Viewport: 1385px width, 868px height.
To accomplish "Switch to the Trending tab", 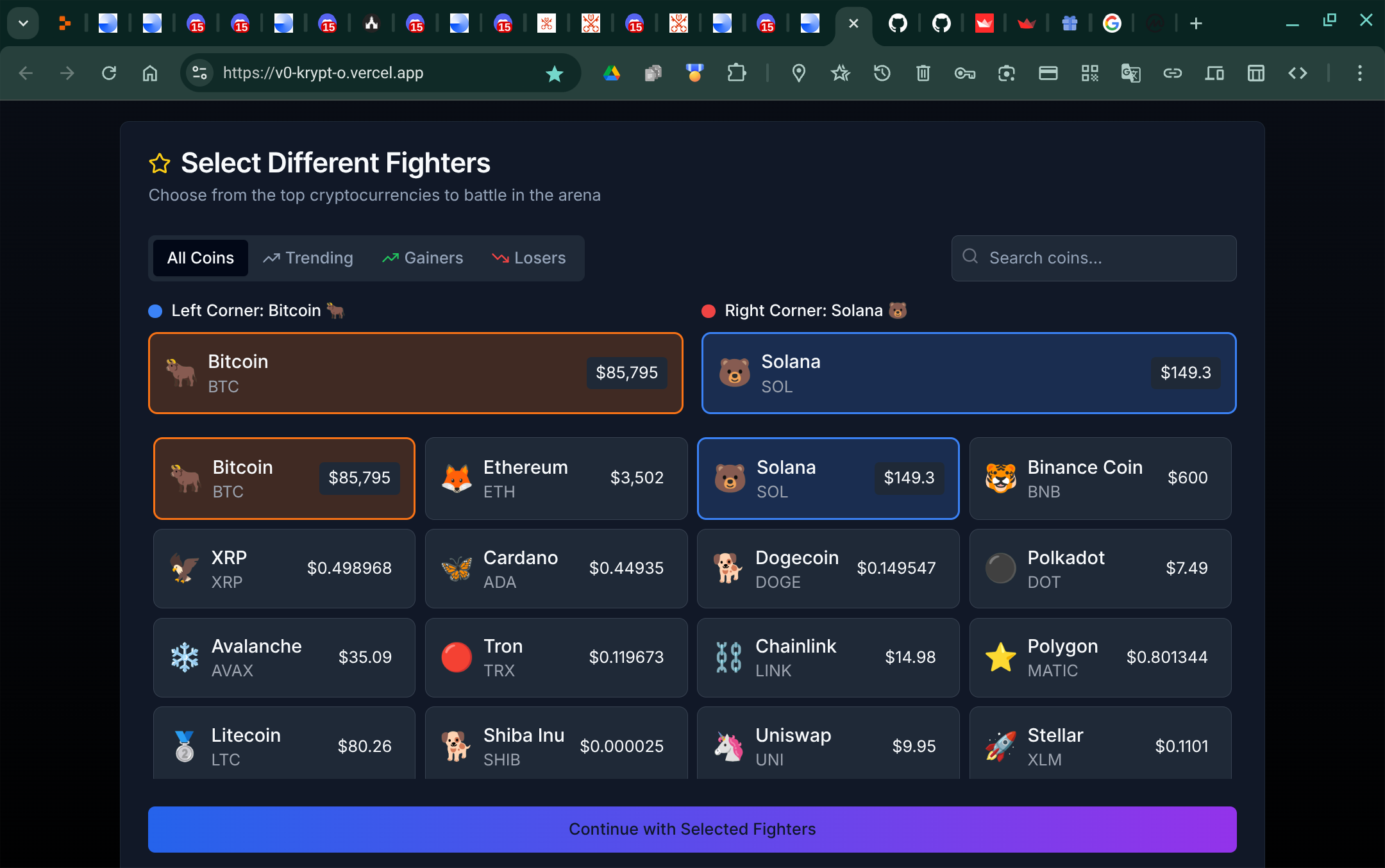I will click(x=308, y=258).
